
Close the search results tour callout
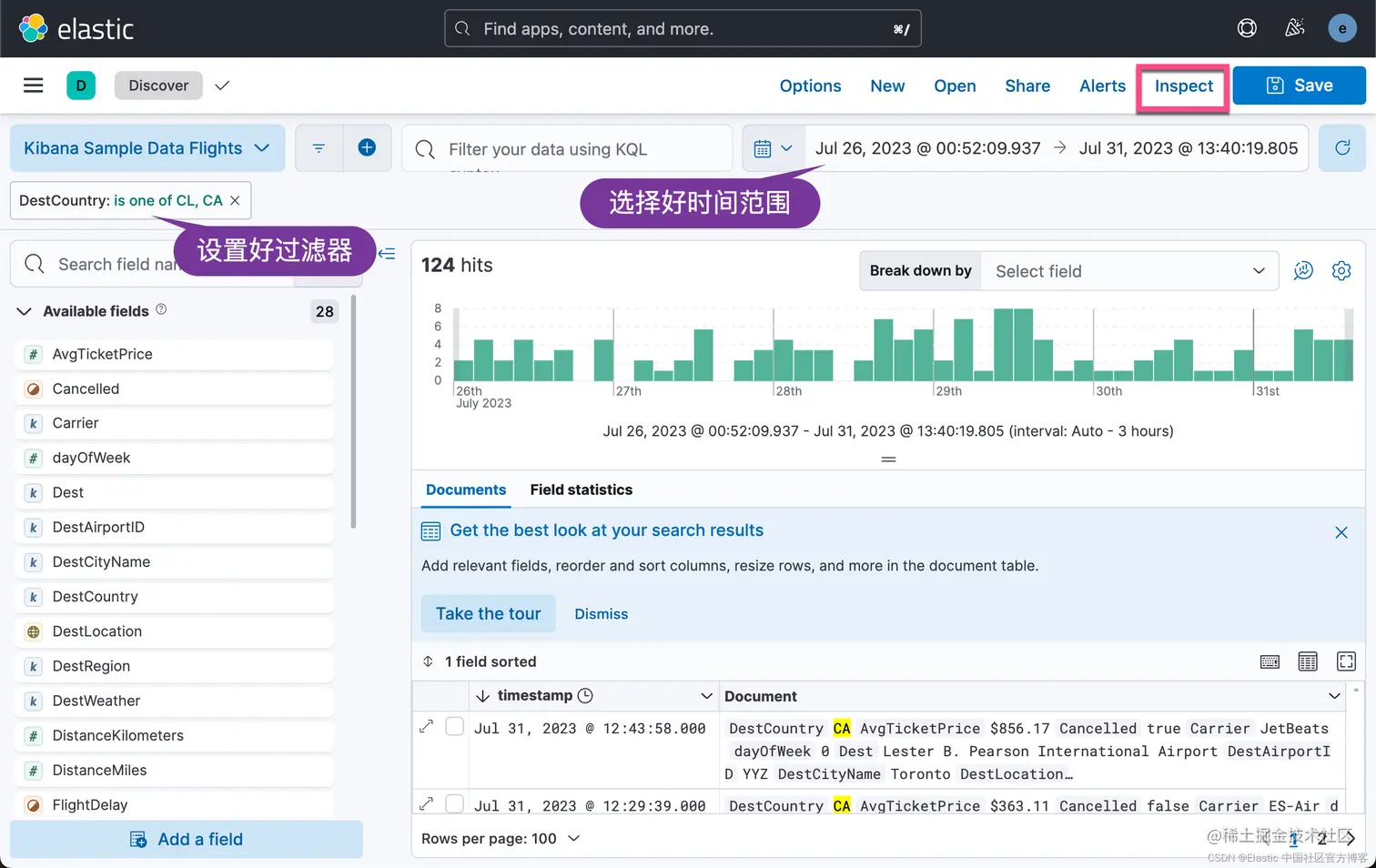click(1341, 532)
